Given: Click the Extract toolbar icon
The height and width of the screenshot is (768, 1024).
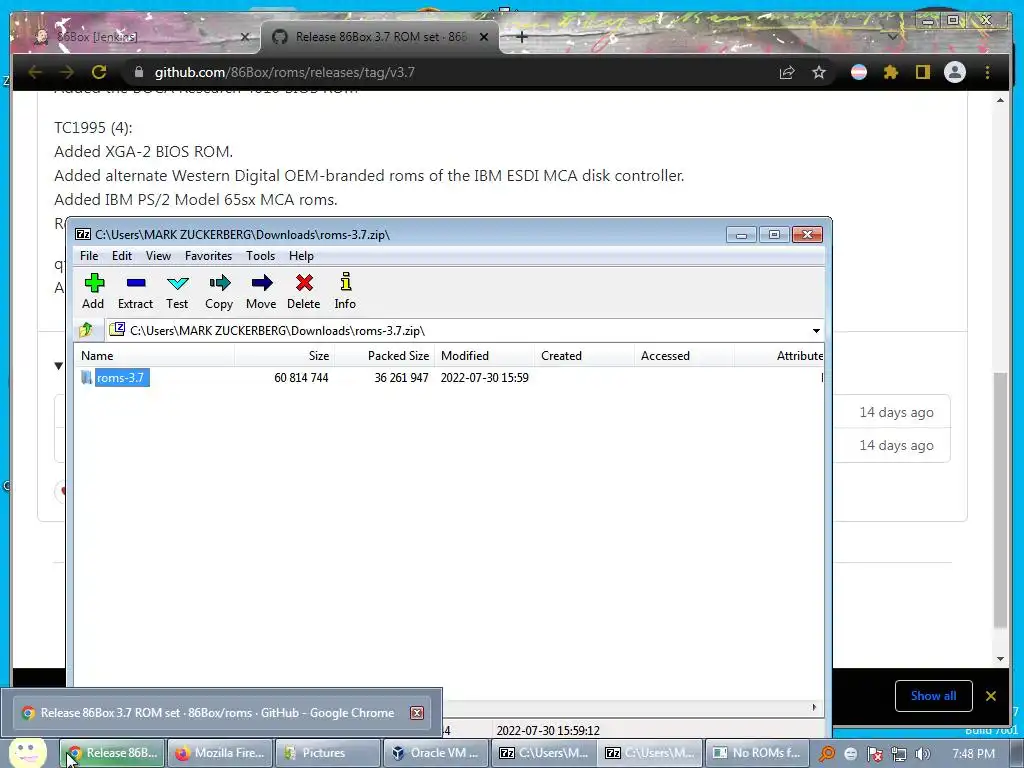Looking at the screenshot, I should pyautogui.click(x=136, y=283).
